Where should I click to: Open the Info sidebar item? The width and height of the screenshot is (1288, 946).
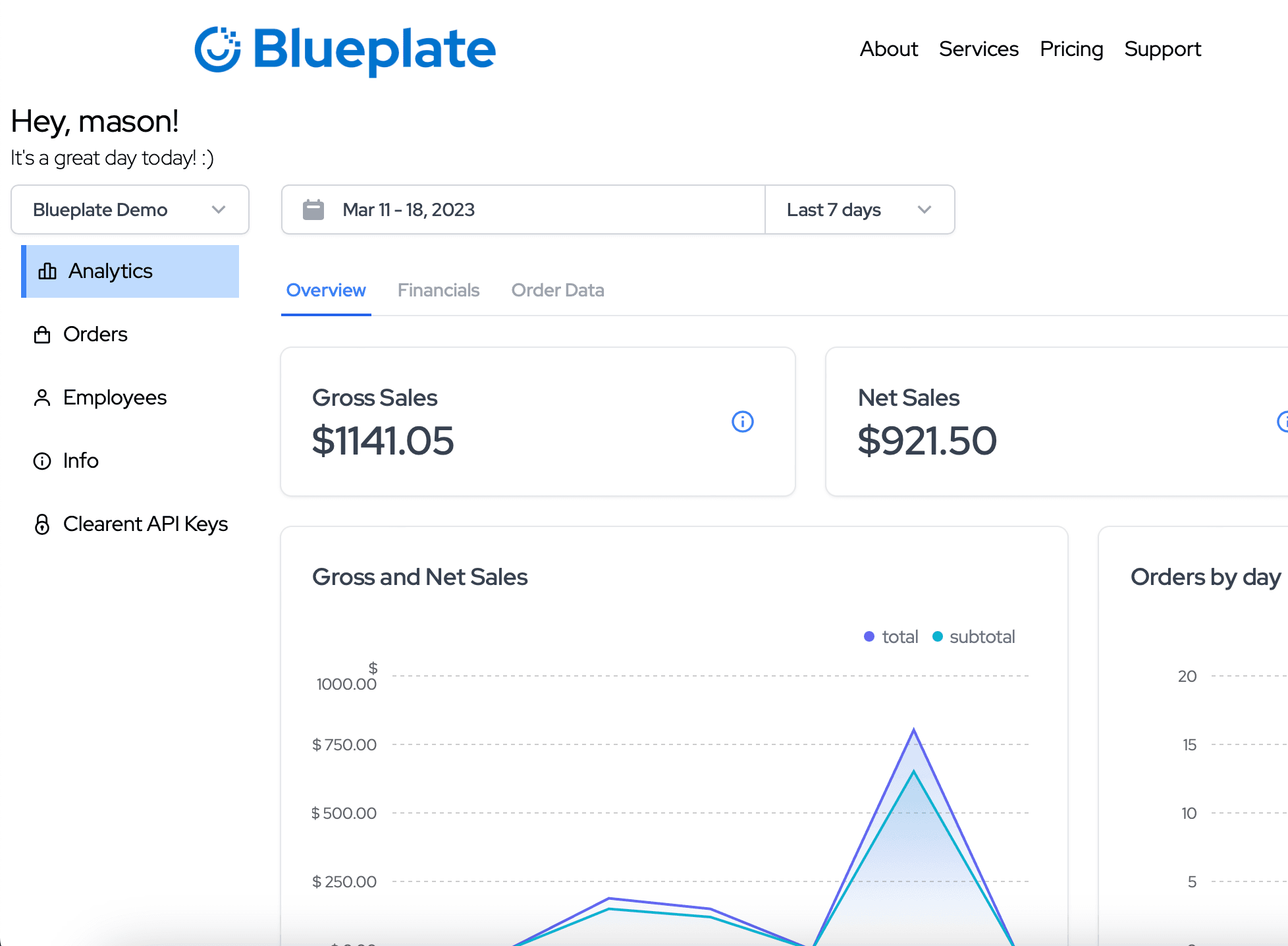(x=130, y=461)
